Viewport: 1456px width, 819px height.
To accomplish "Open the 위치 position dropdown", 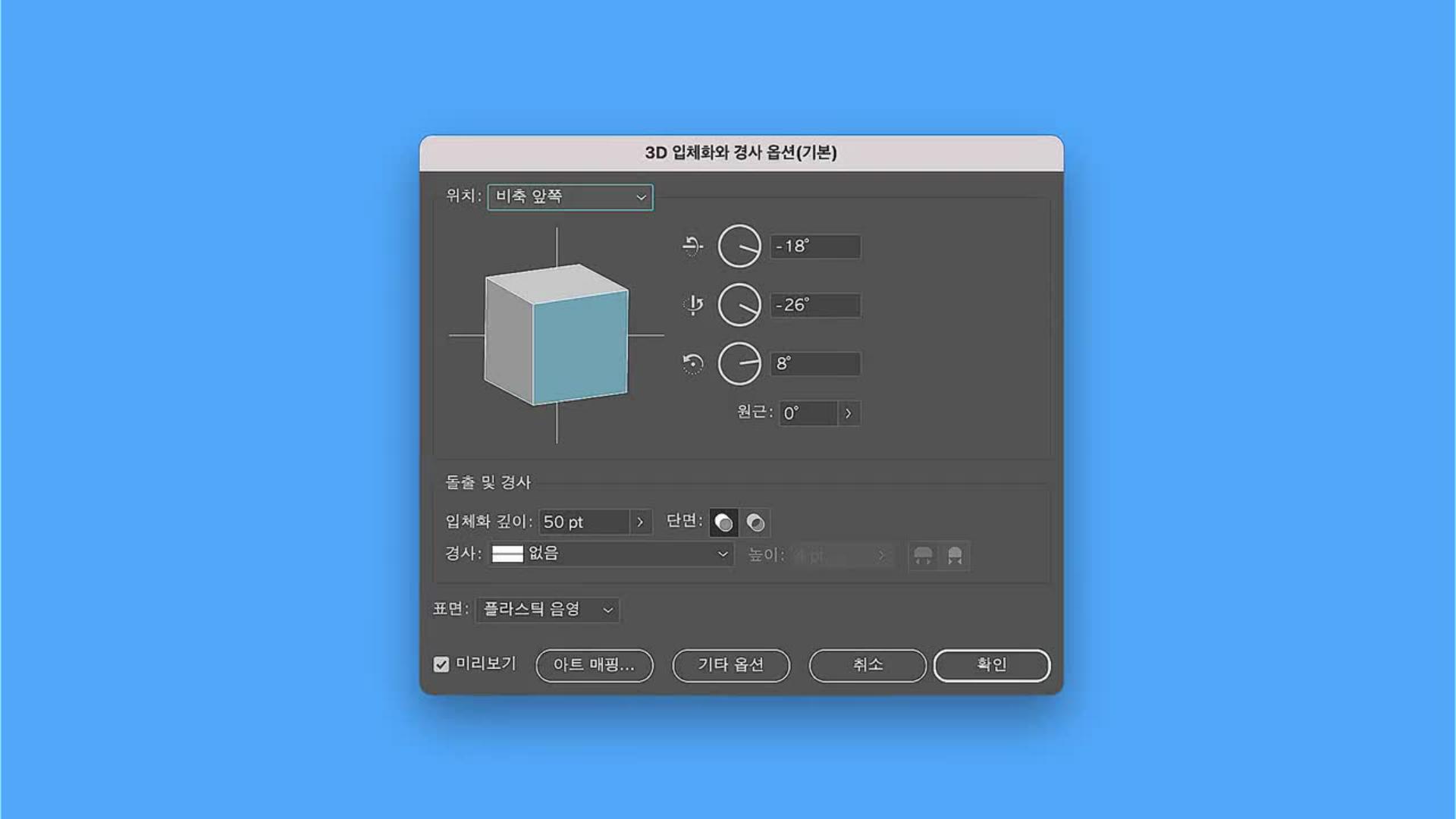I will 570,197.
